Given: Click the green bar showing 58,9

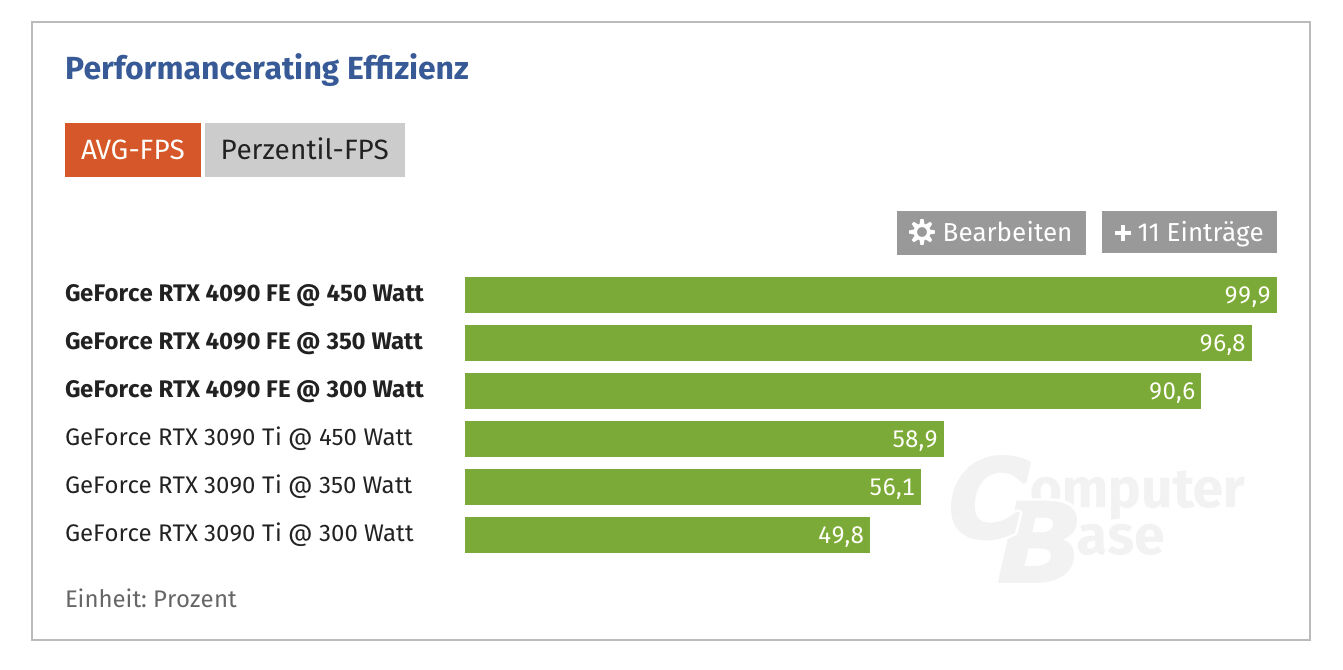Looking at the screenshot, I should tap(704, 439).
